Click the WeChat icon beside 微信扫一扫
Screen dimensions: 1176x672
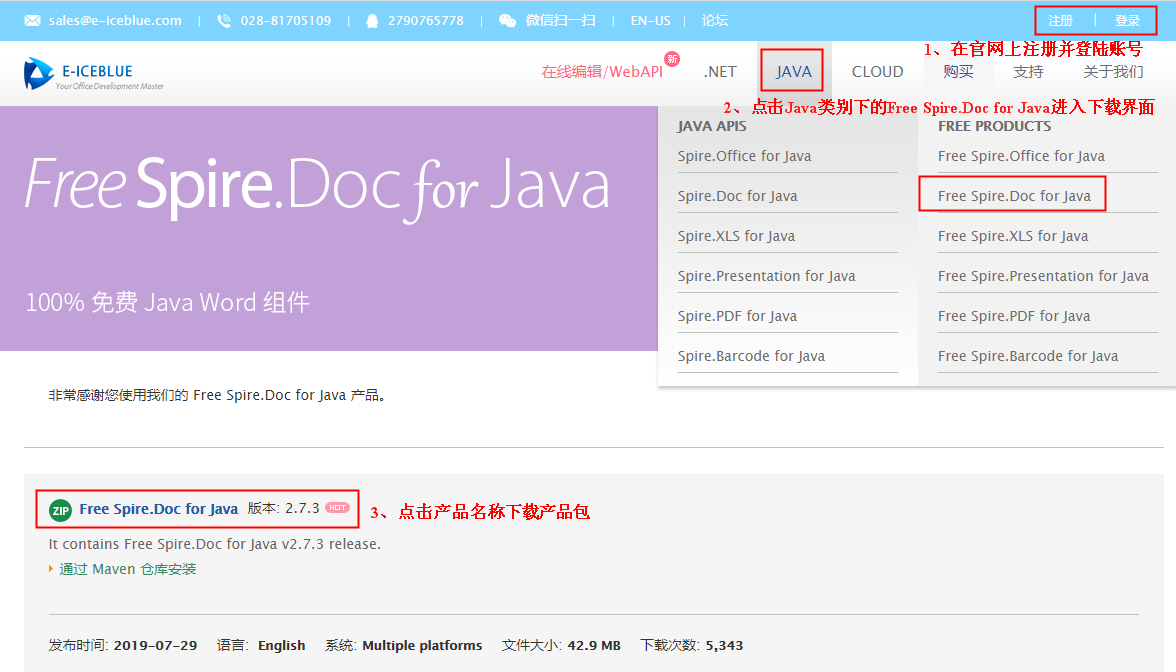[507, 20]
